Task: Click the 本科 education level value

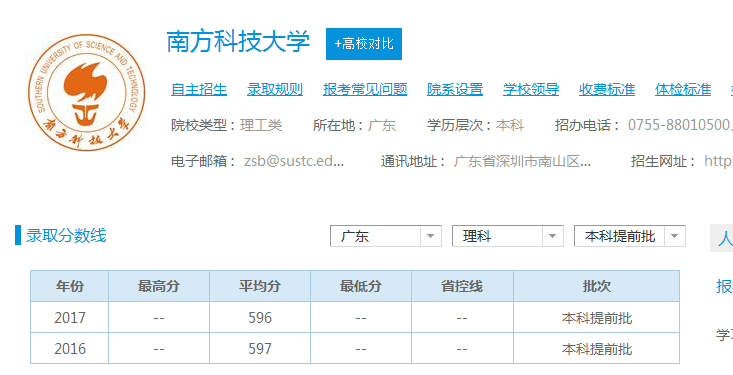Action: [510, 125]
